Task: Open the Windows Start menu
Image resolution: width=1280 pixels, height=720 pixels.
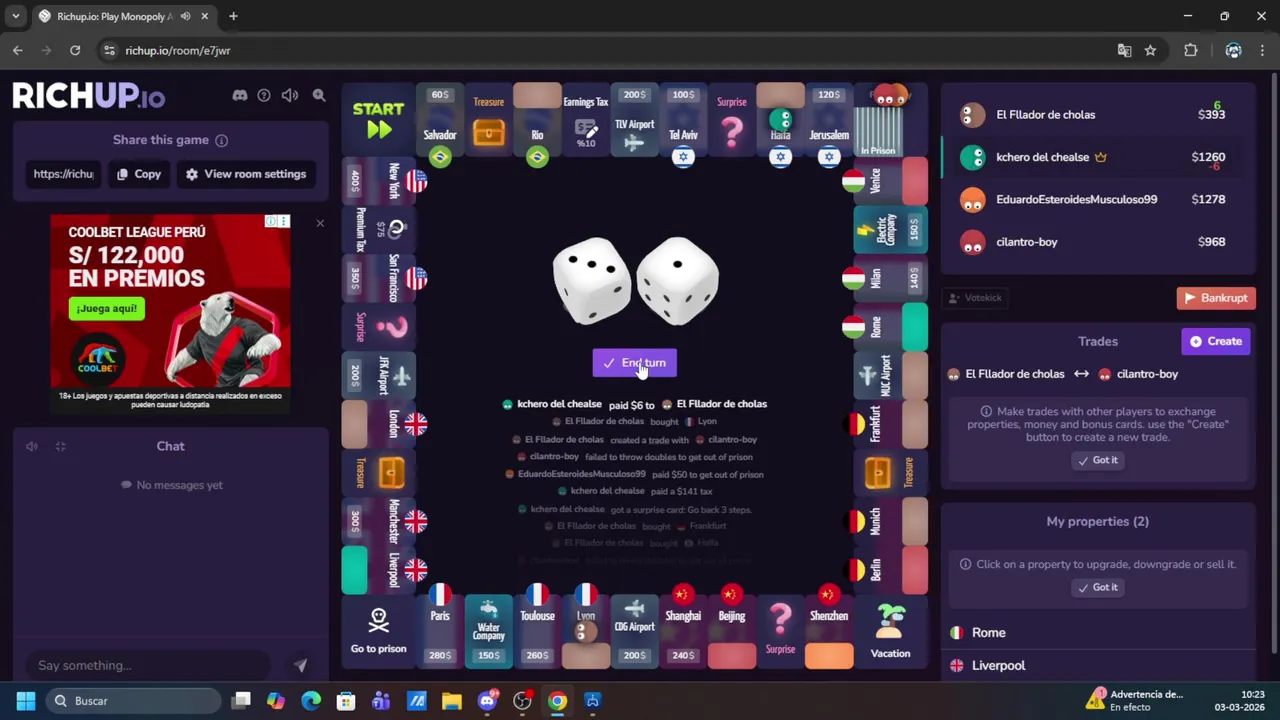Action: 26,701
